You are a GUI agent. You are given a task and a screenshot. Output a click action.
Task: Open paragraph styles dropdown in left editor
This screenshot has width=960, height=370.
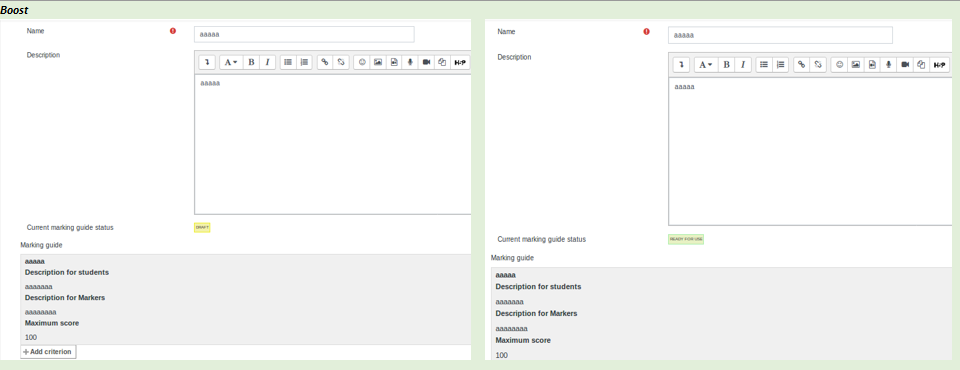(x=231, y=62)
